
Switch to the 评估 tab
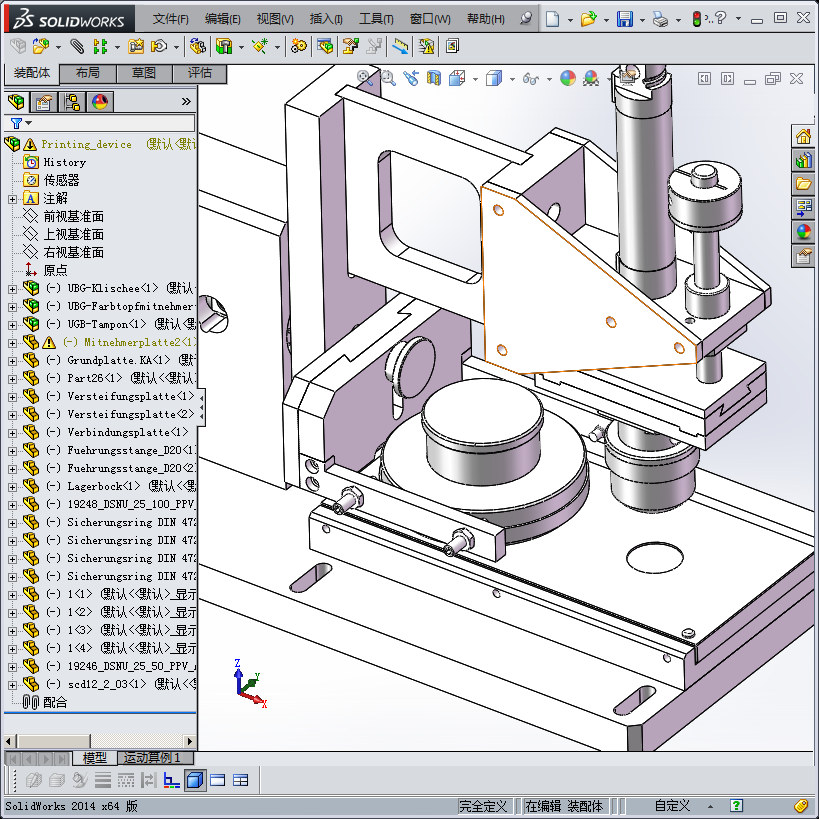(200, 73)
